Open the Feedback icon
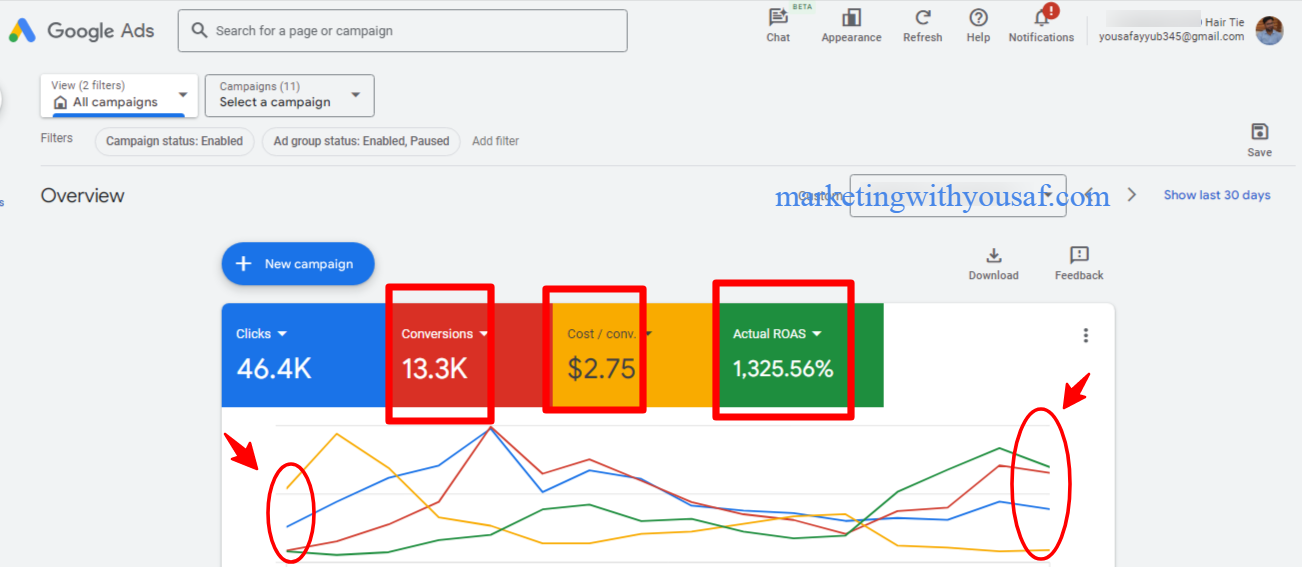 (1079, 256)
